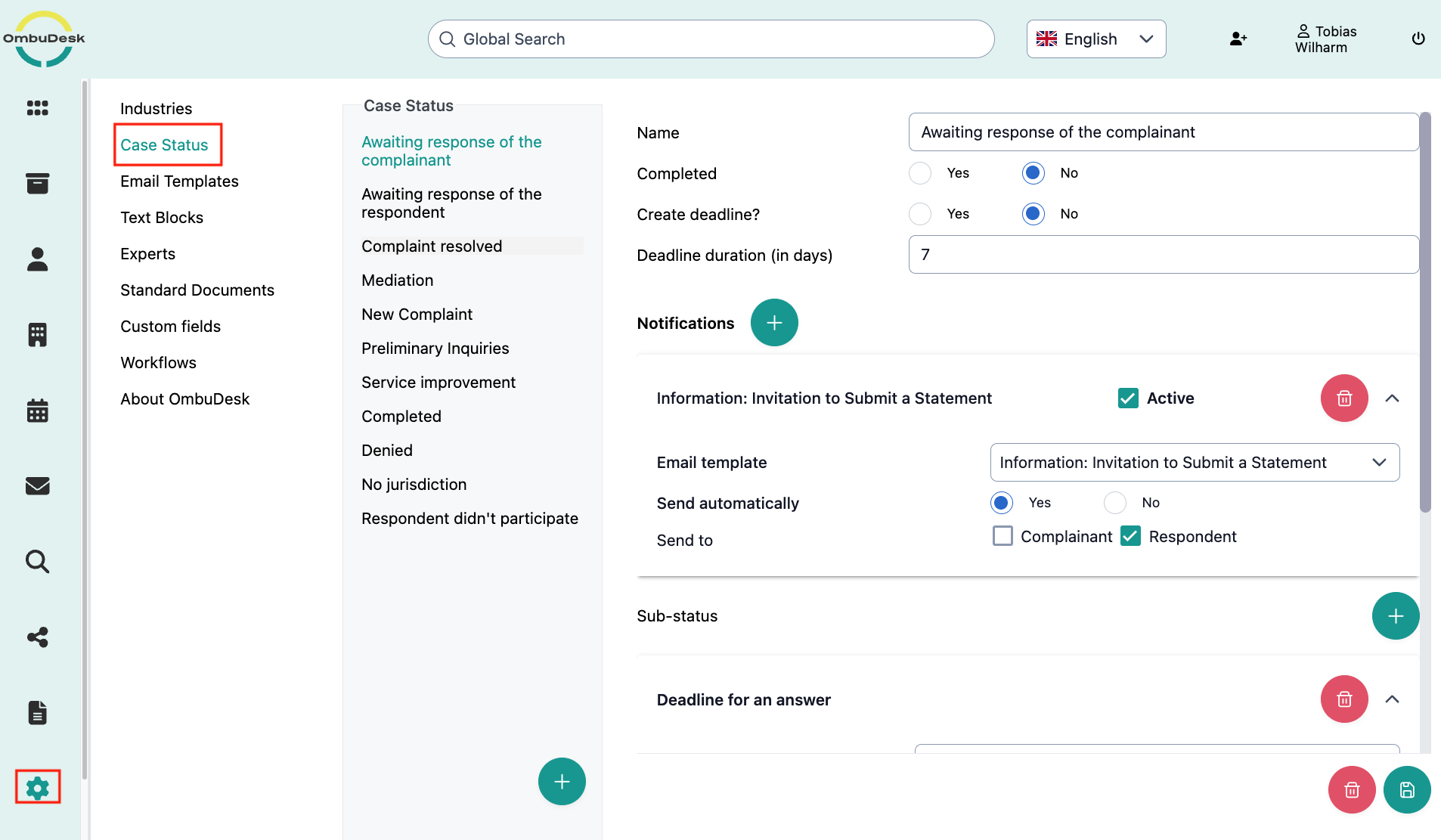Set Send automatically to Yes
Screen dimensions: 1441x840
click(x=1002, y=503)
